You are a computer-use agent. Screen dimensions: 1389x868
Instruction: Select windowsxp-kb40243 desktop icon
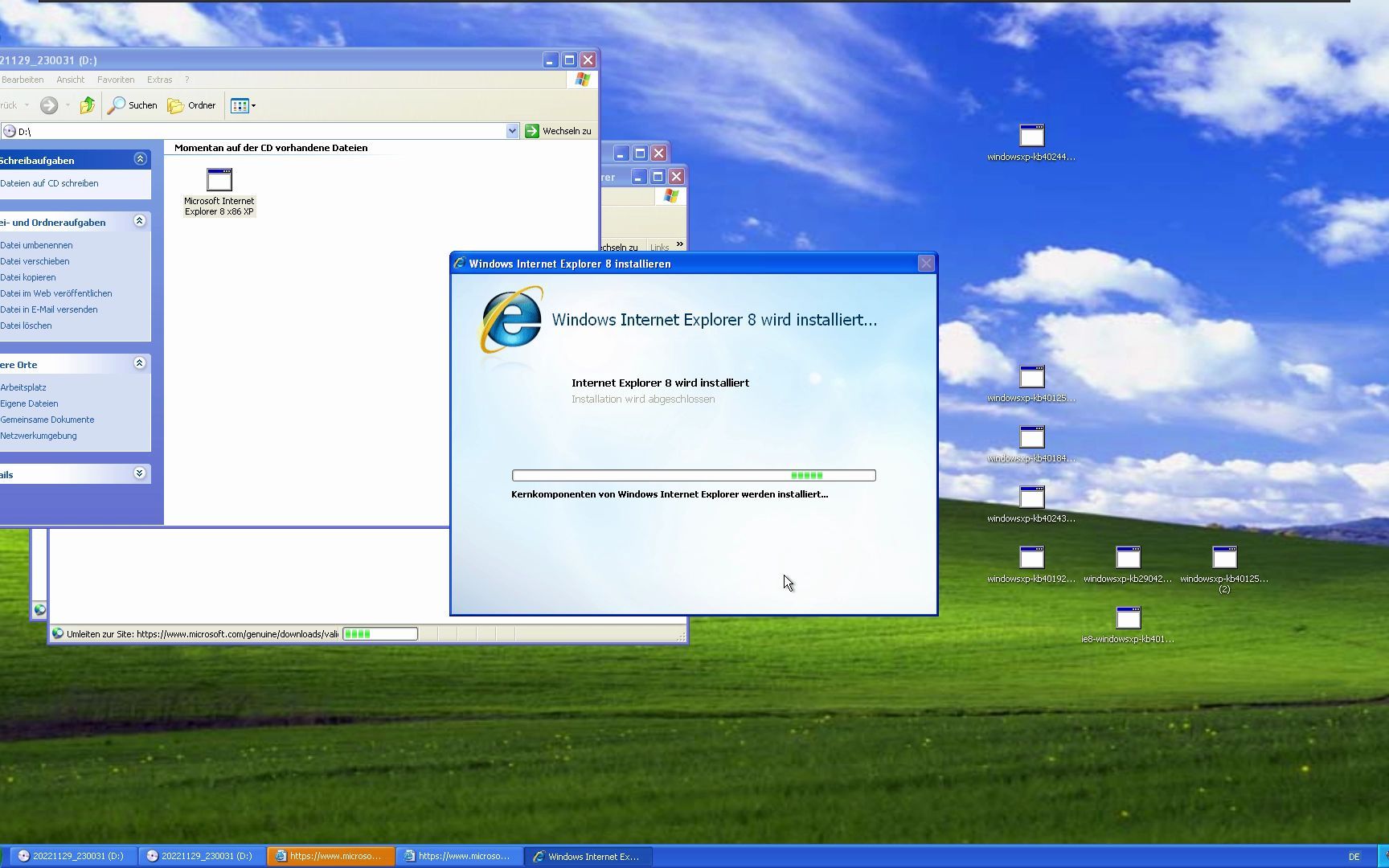pyautogui.click(x=1031, y=505)
